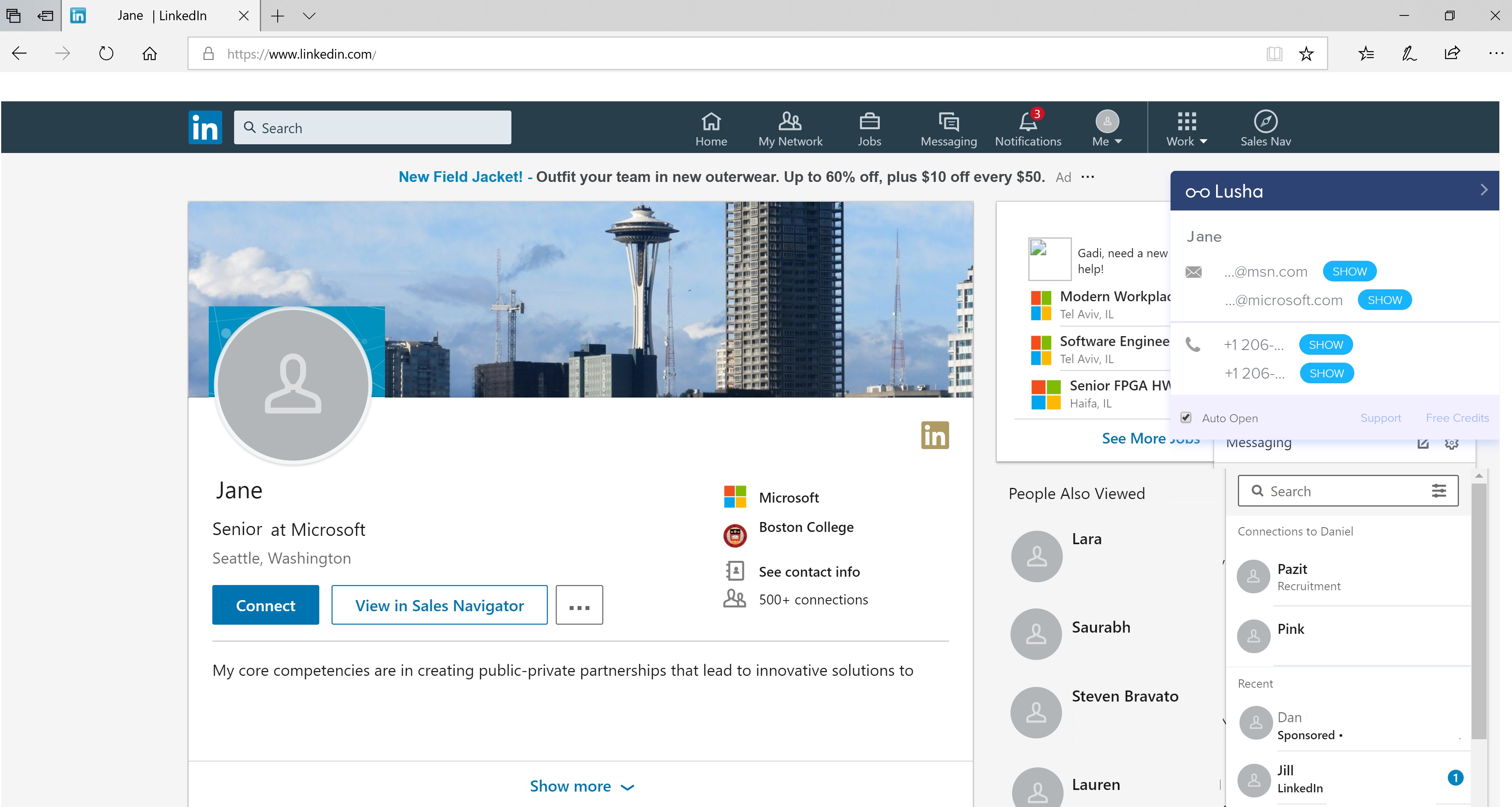Select Home in navigation bar
Viewport: 1512px width, 807px height.
coord(711,129)
